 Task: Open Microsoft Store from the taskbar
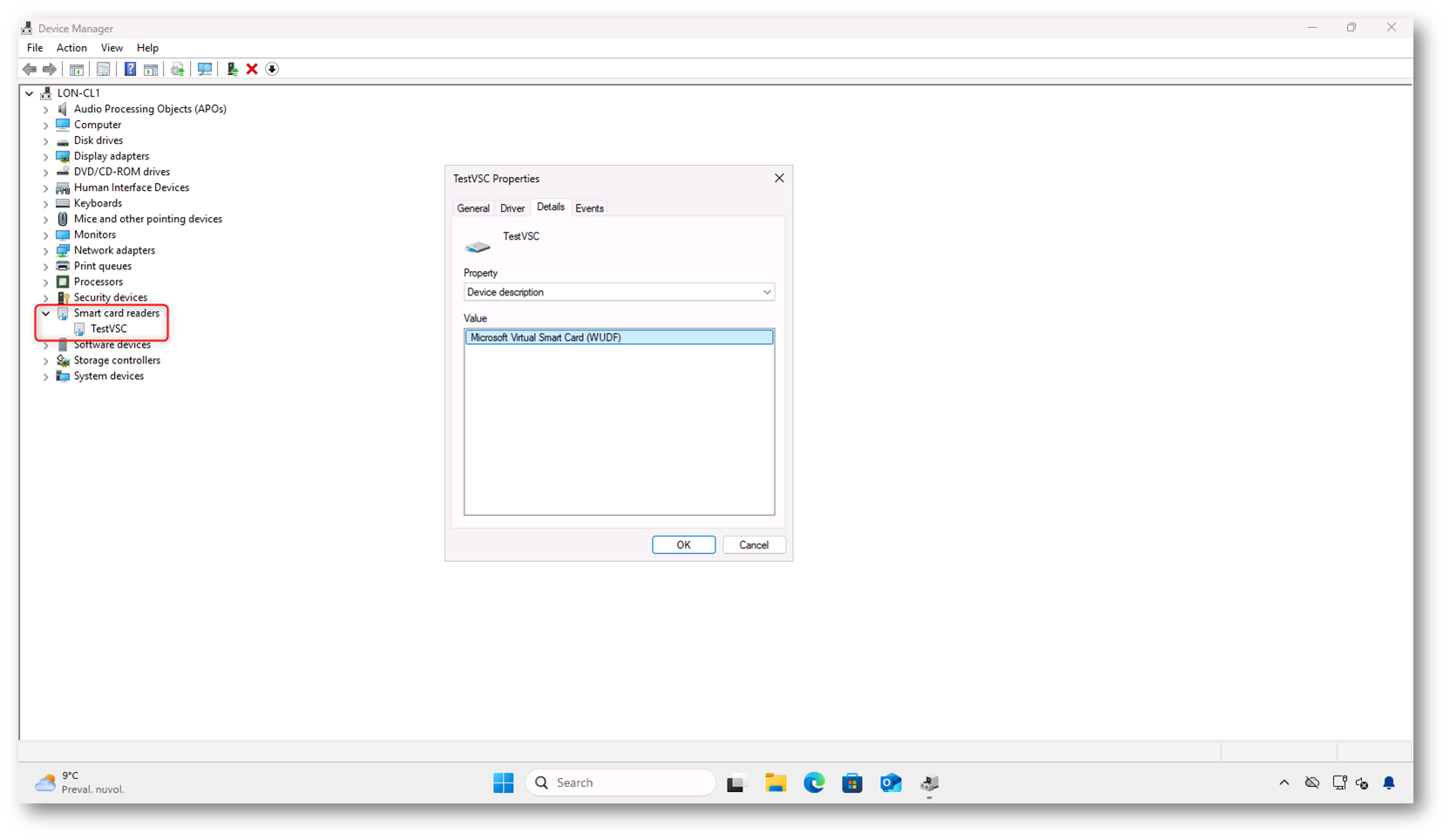852,783
